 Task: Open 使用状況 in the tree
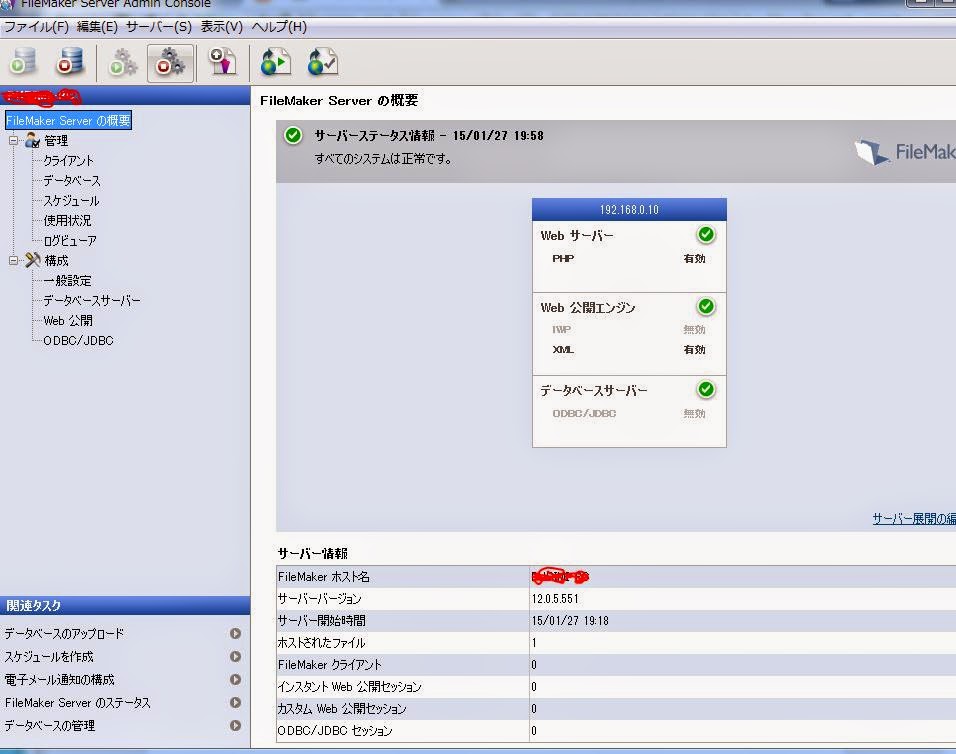tap(67, 221)
